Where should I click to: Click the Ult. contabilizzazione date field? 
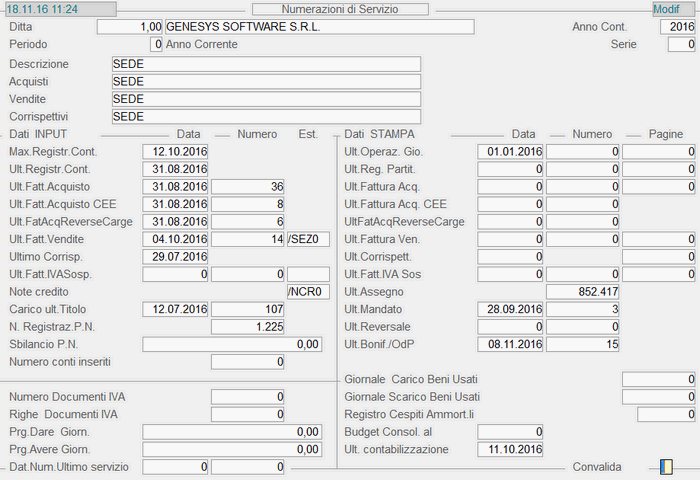point(510,449)
